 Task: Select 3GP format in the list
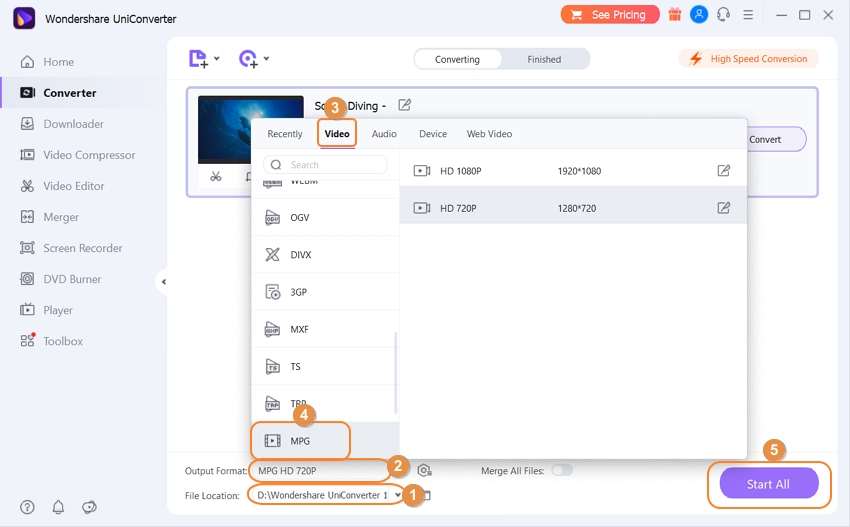pyautogui.click(x=325, y=292)
